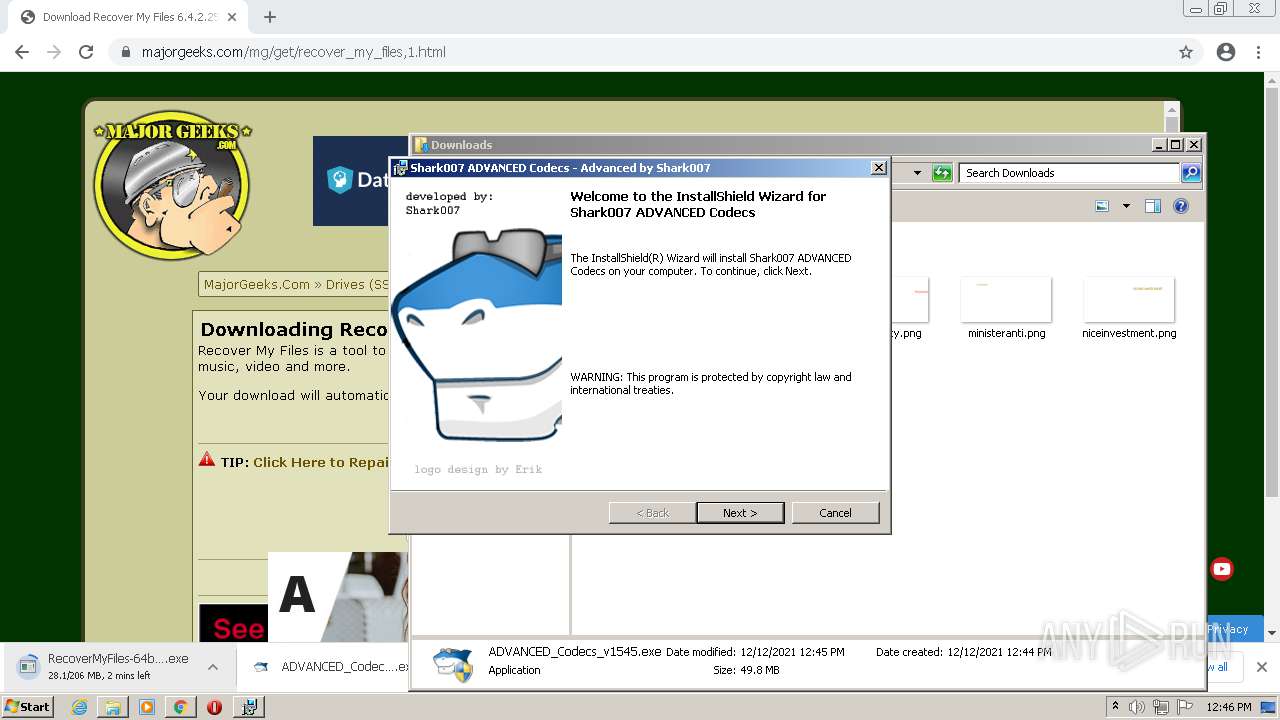Expand the address bar history dropdown in Downloads
Screen dimensions: 1280x720
pos(917,173)
